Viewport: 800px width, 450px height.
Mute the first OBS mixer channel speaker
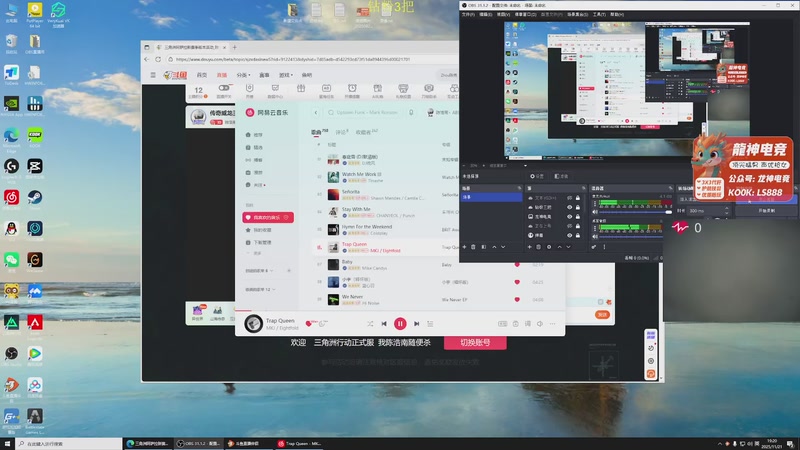point(595,212)
